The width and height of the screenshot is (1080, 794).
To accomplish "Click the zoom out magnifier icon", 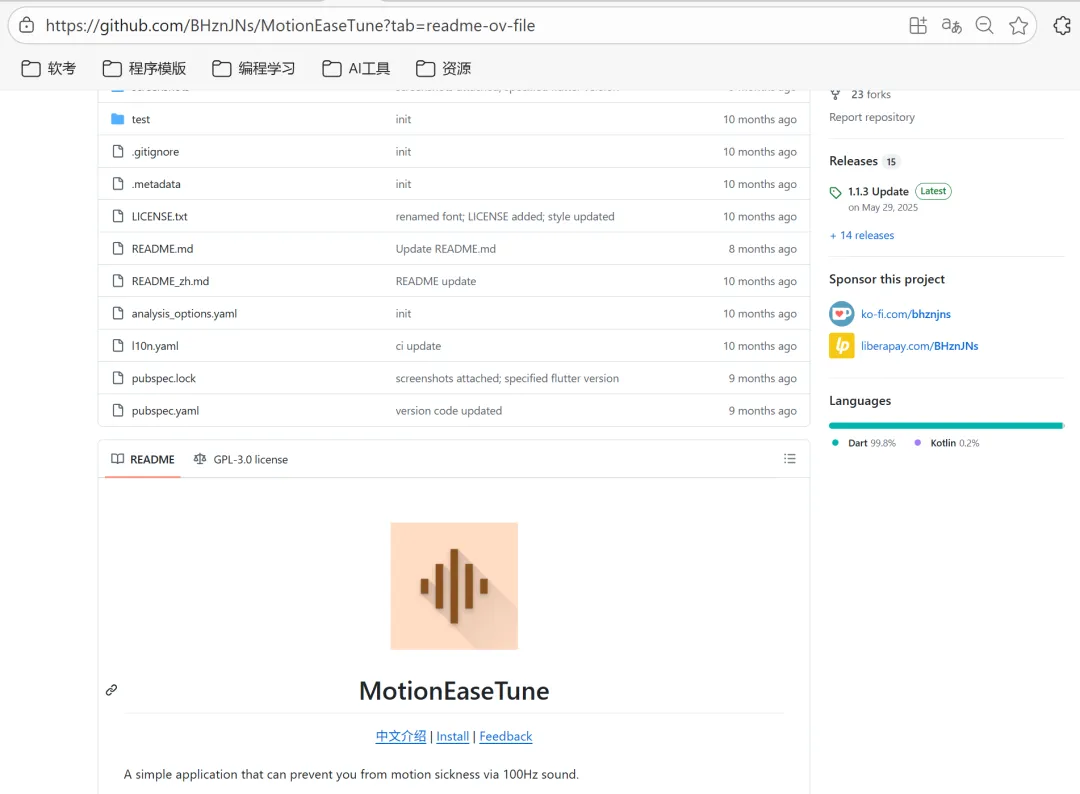I will coord(984,25).
